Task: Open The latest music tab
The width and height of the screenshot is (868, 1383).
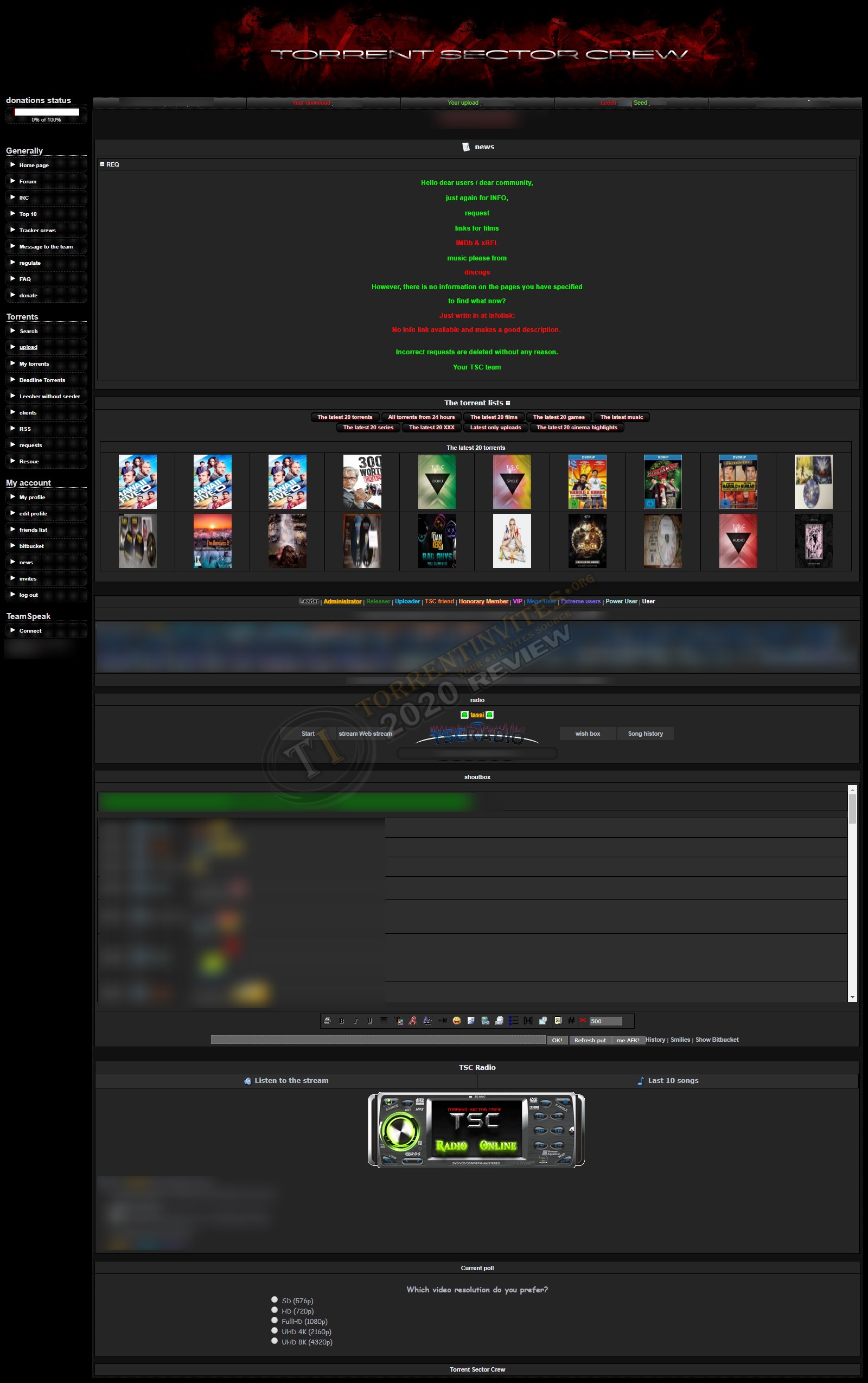Action: click(621, 417)
